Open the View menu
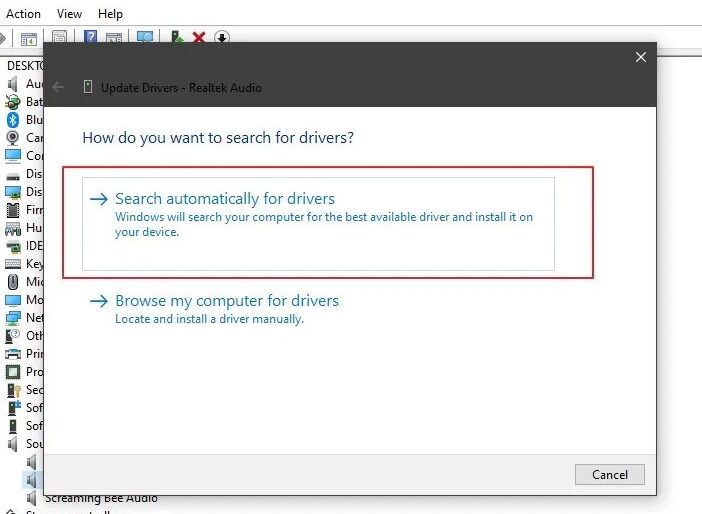This screenshot has width=702, height=514. [x=69, y=14]
